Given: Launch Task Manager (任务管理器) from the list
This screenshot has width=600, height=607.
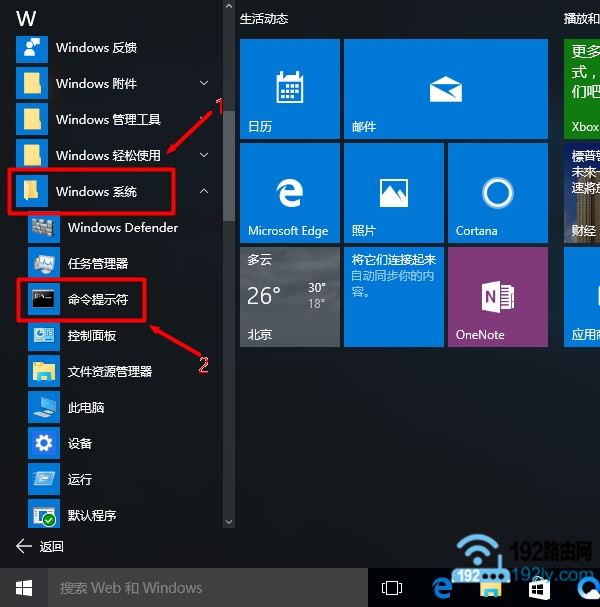Looking at the screenshot, I should coord(97,263).
